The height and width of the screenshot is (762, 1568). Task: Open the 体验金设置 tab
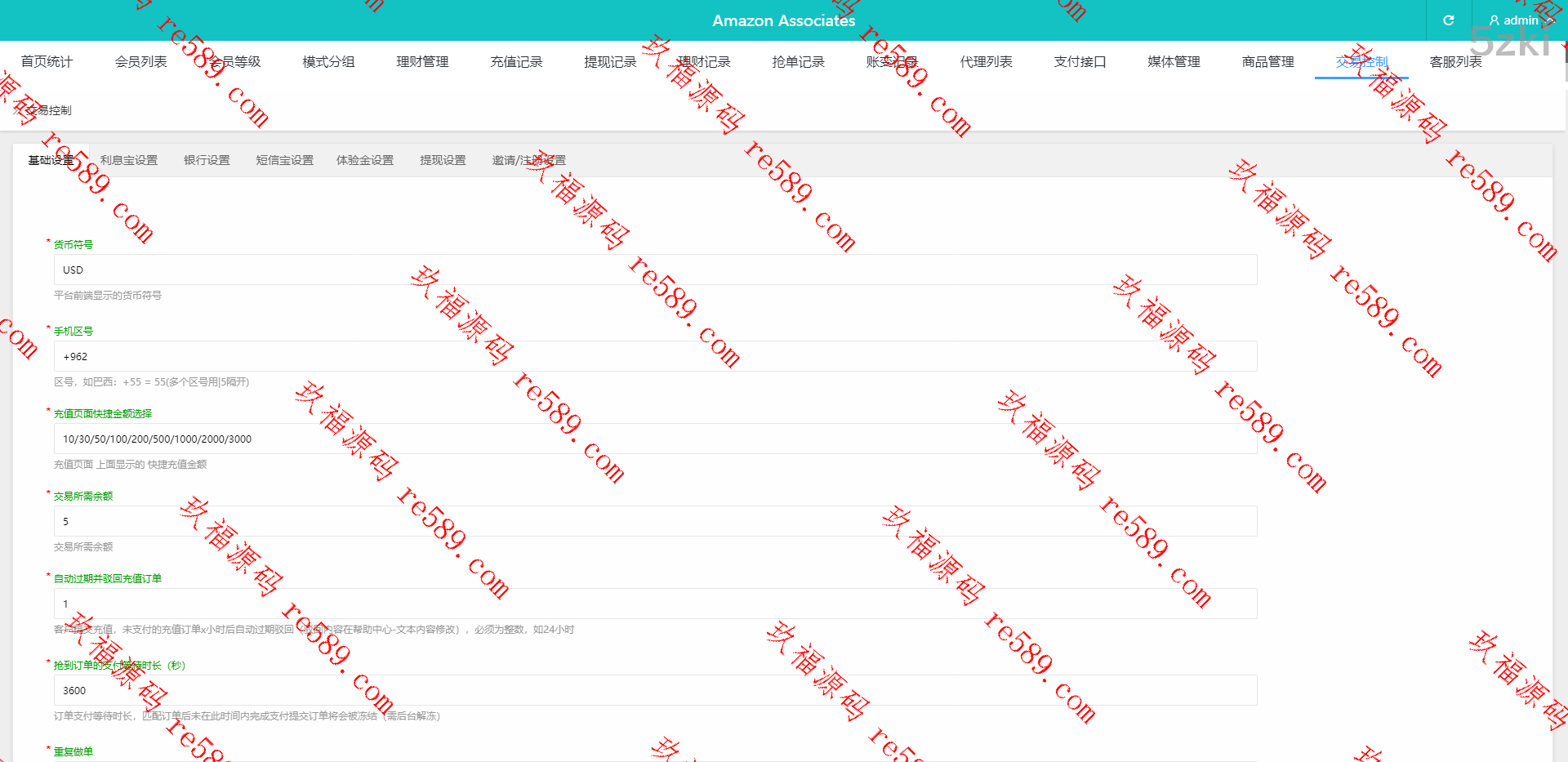pos(365,161)
